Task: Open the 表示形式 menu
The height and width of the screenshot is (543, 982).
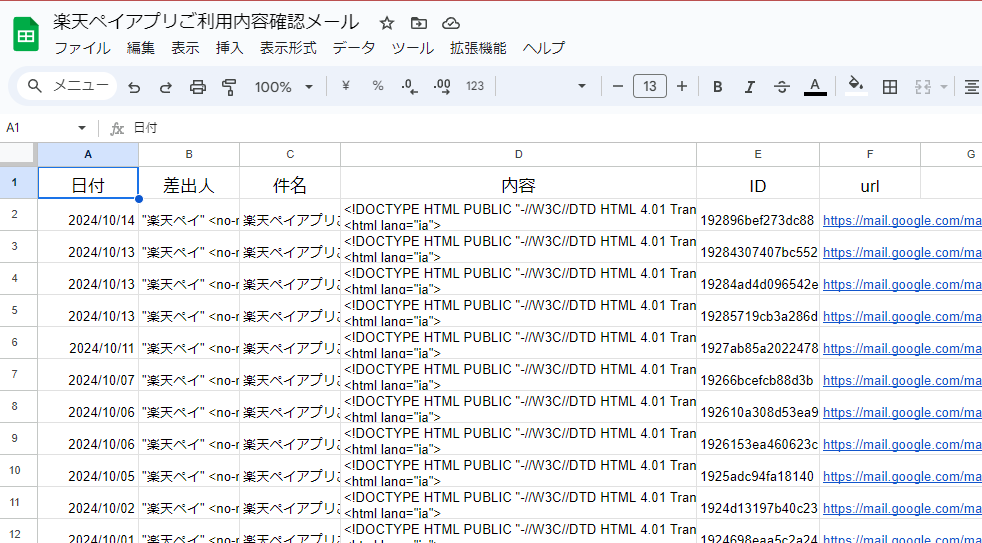Action: click(x=288, y=48)
